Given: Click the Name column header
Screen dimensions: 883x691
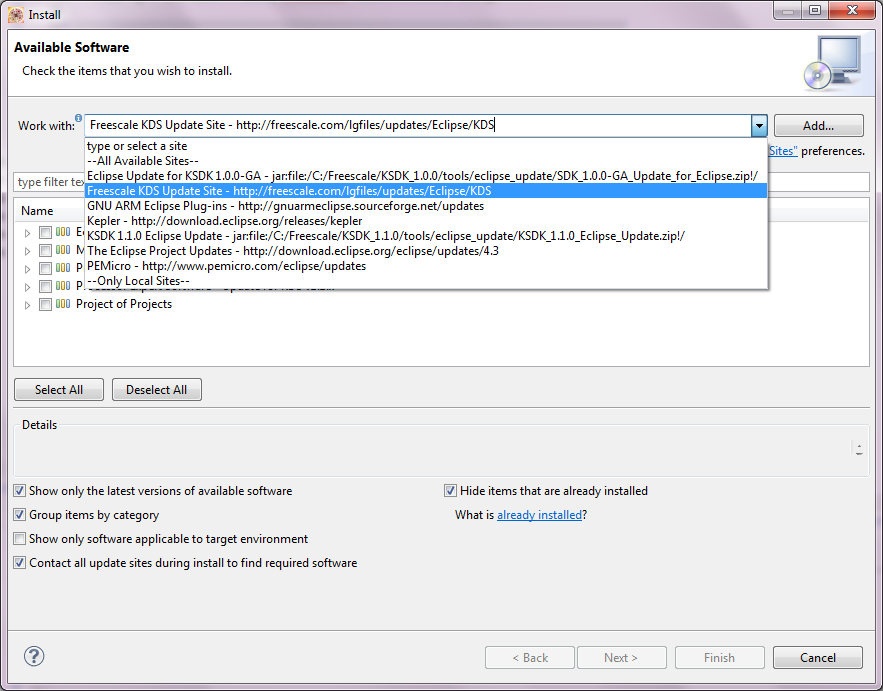Looking at the screenshot, I should 37,211.
